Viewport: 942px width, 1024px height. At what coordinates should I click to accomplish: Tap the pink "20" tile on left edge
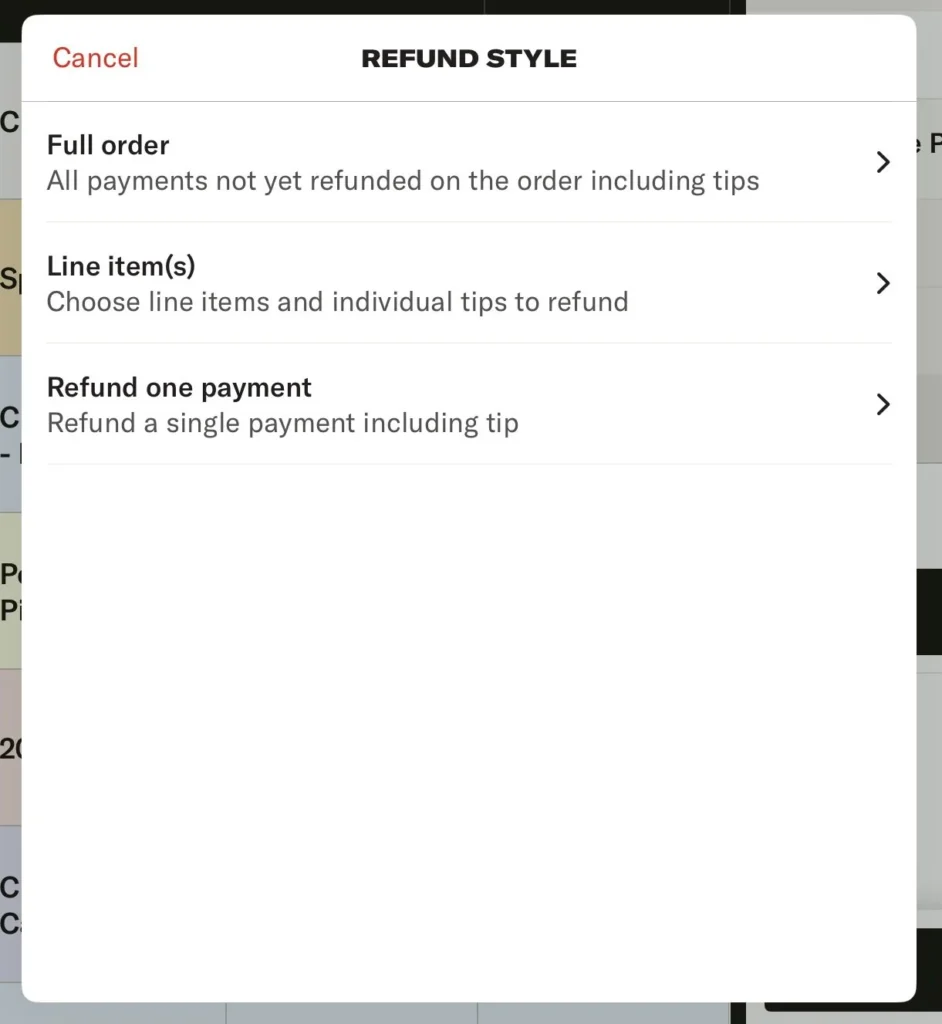click(x=10, y=747)
